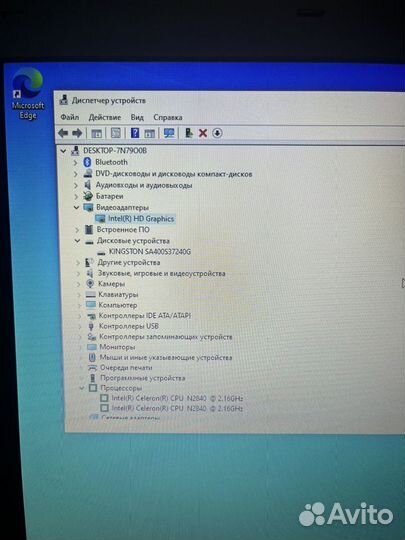The height and width of the screenshot is (540, 405).
Task: Expand DVD-дисководы и дисководы компакт-дисков
Action: click(75, 174)
